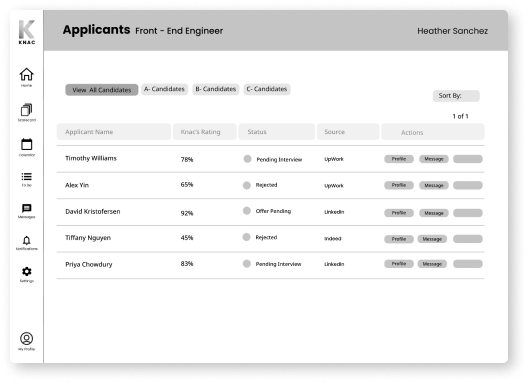Open the Calendar icon in the sidebar
The width and height of the screenshot is (528, 383).
click(x=27, y=145)
